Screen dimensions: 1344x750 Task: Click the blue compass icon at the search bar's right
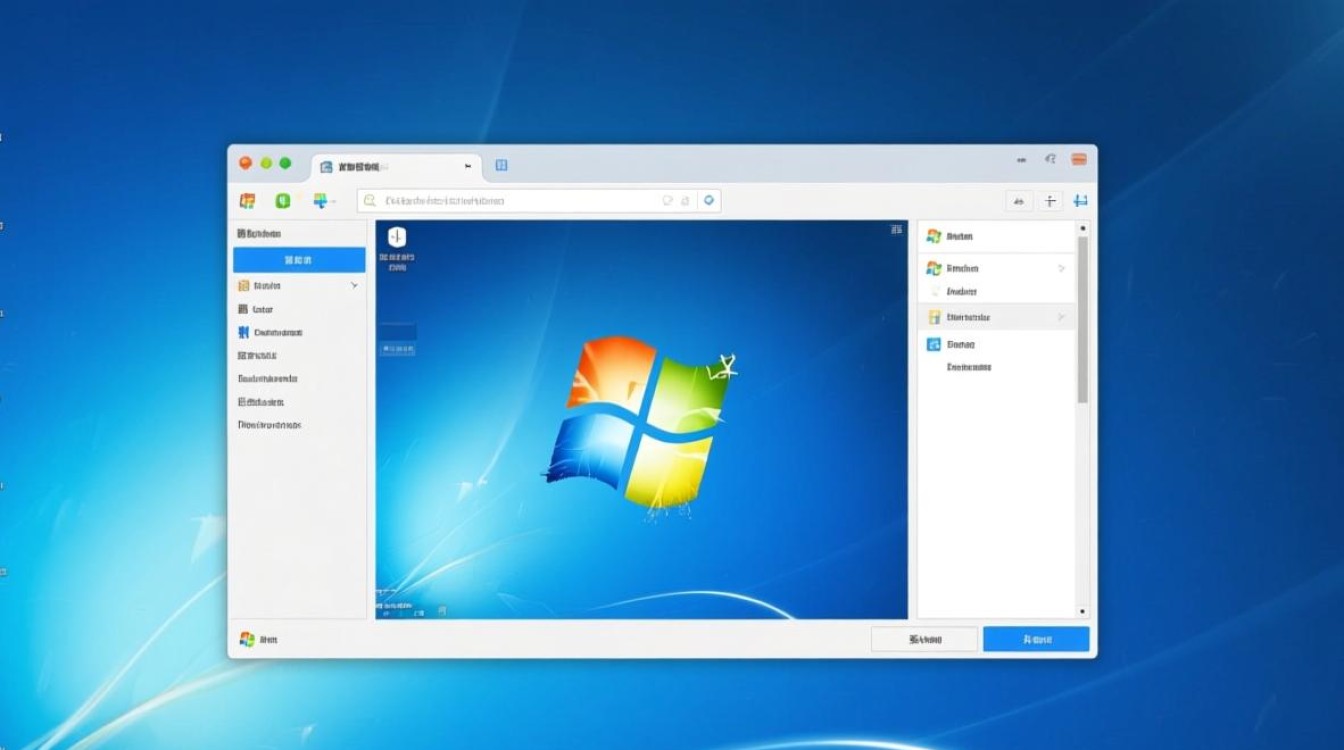click(708, 200)
